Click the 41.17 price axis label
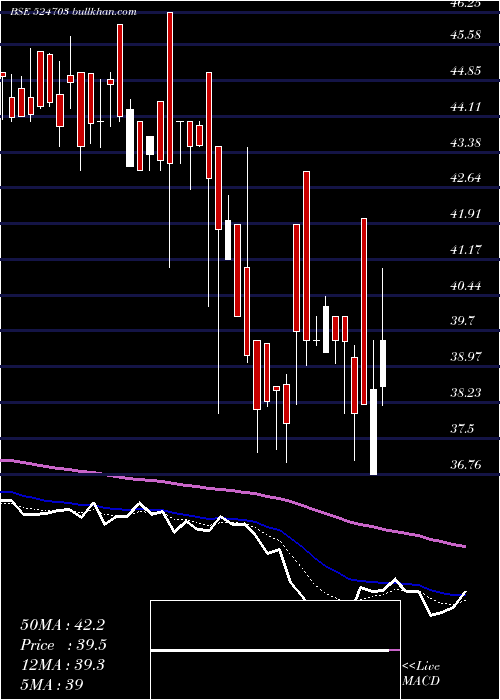The width and height of the screenshot is (500, 700). point(466,250)
